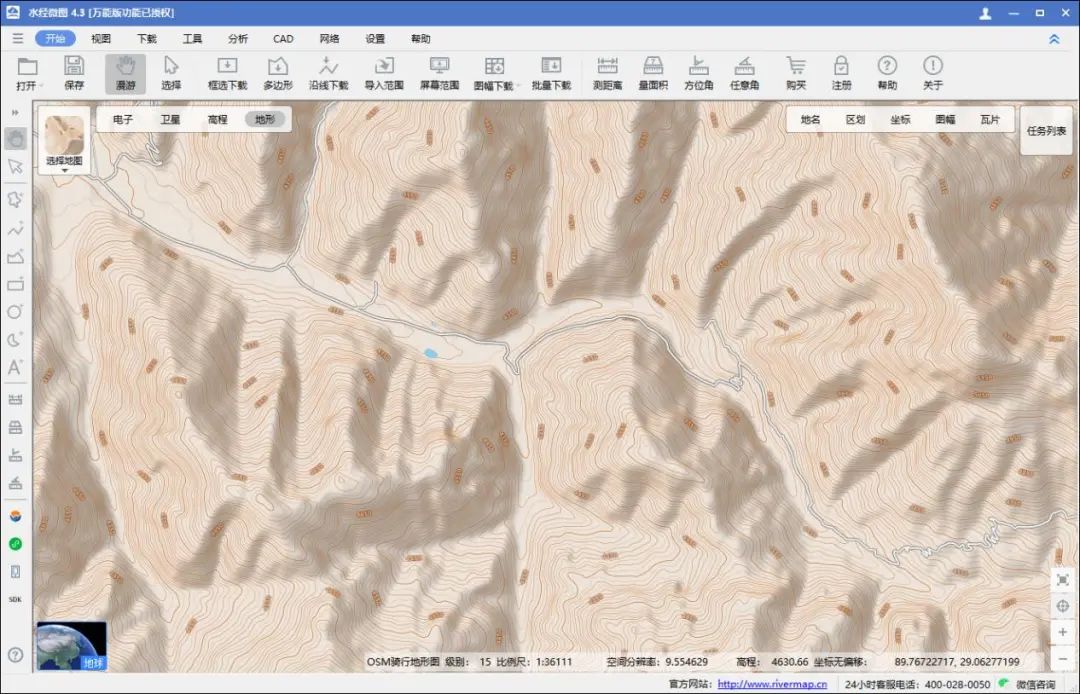Switch map to 电子 electronic layer
The height and width of the screenshot is (694, 1080).
point(123,119)
